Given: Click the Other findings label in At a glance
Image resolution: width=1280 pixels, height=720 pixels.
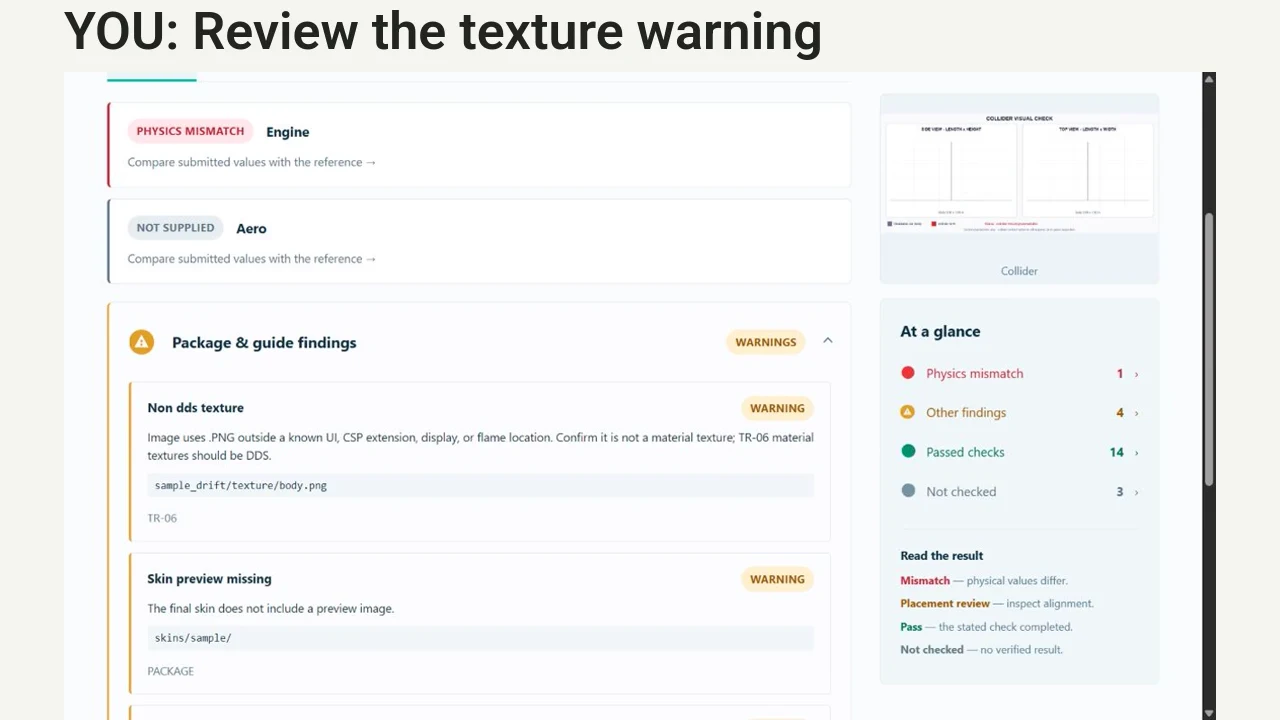Looking at the screenshot, I should pos(966,413).
